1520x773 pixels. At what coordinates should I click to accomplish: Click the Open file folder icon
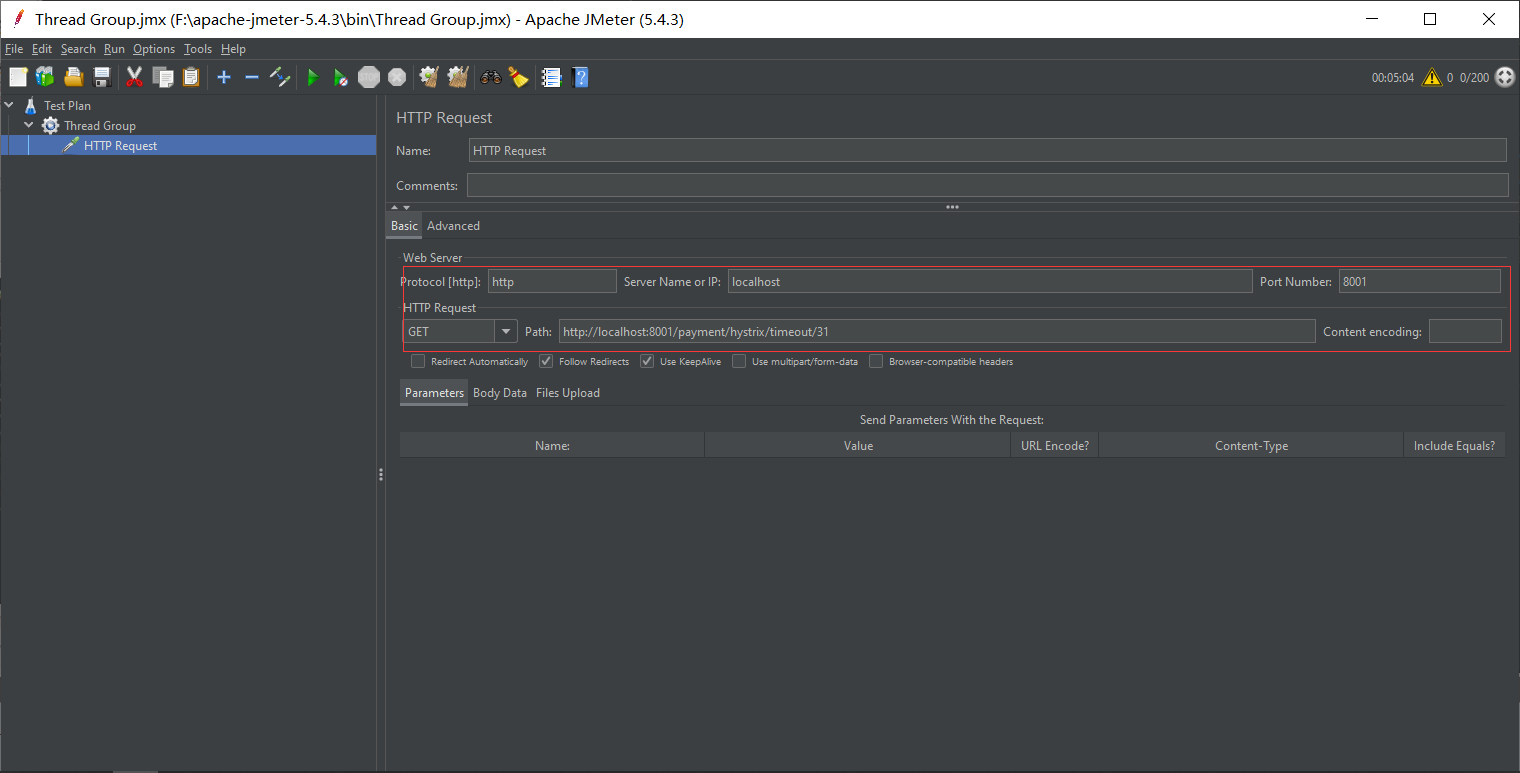73,77
